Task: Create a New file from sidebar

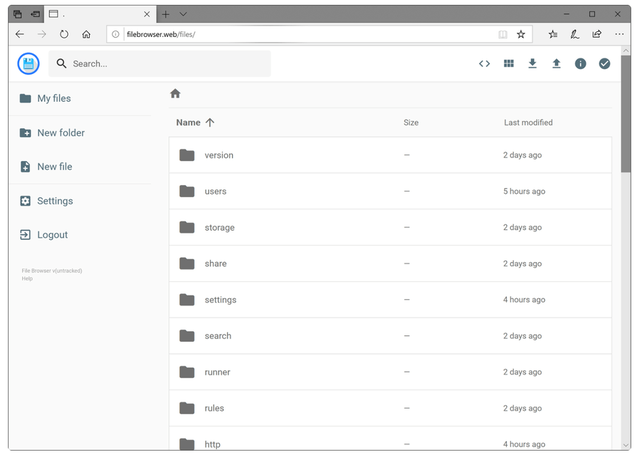Action: (x=46, y=166)
